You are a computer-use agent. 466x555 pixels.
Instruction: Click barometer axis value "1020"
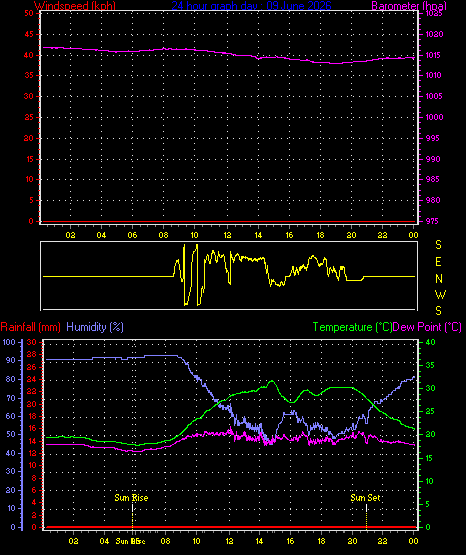point(434,34)
